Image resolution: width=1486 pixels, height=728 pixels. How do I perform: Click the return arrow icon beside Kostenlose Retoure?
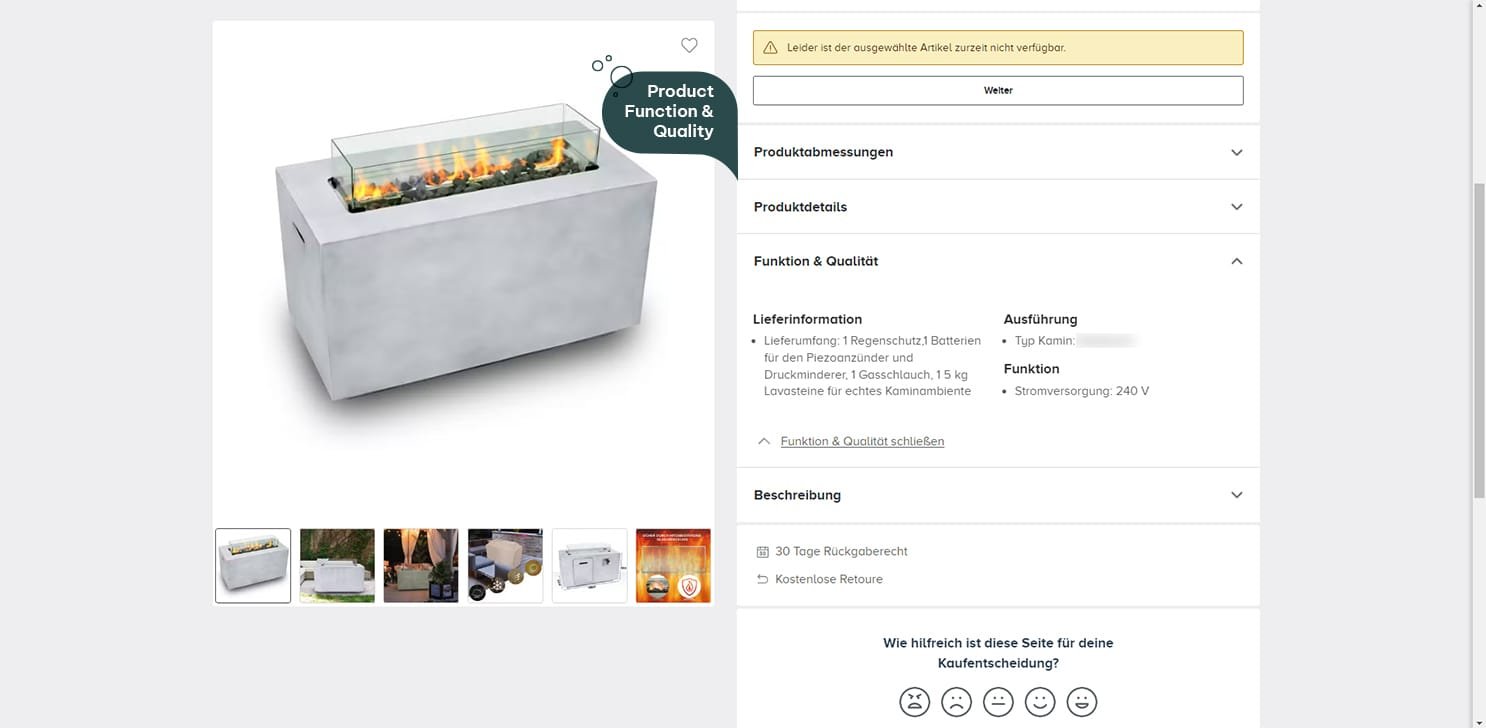[763, 579]
